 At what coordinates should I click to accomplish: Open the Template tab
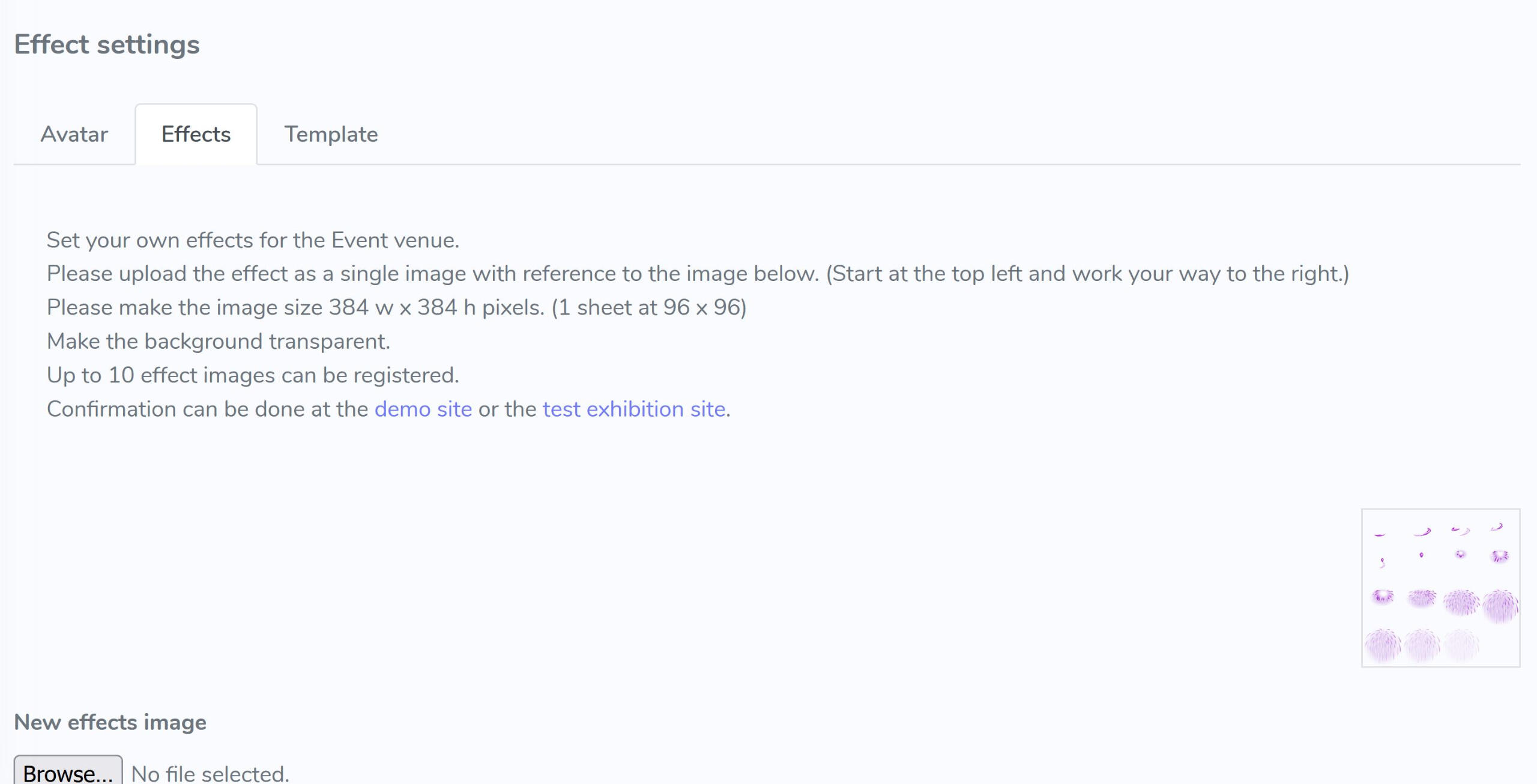pyautogui.click(x=331, y=134)
